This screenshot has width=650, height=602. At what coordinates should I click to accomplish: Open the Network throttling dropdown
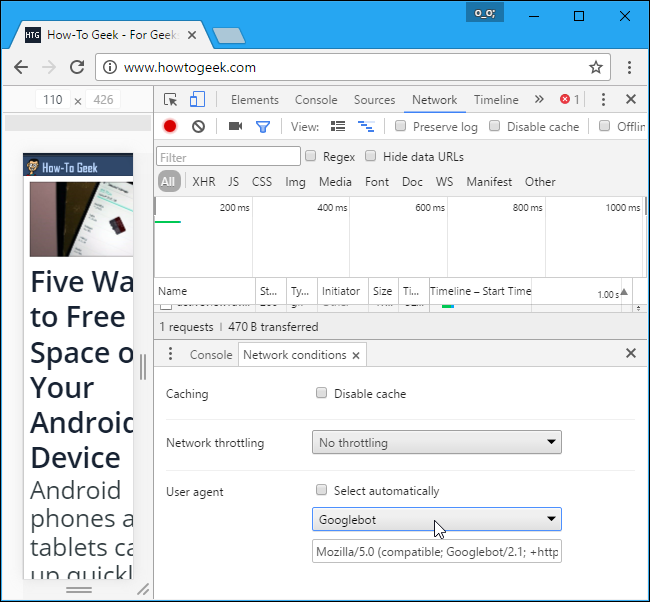click(436, 442)
